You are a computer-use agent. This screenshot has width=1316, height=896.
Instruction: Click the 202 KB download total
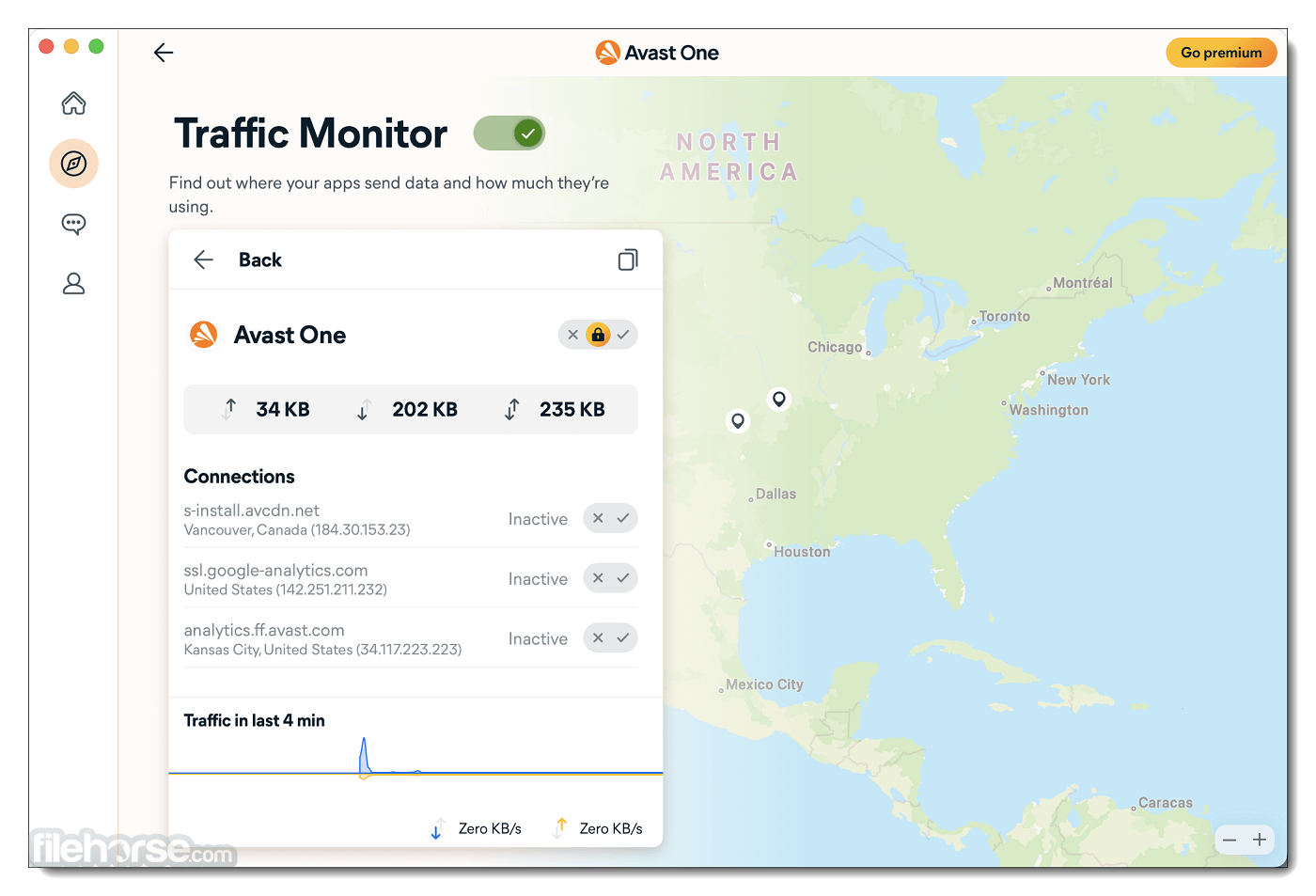click(425, 409)
